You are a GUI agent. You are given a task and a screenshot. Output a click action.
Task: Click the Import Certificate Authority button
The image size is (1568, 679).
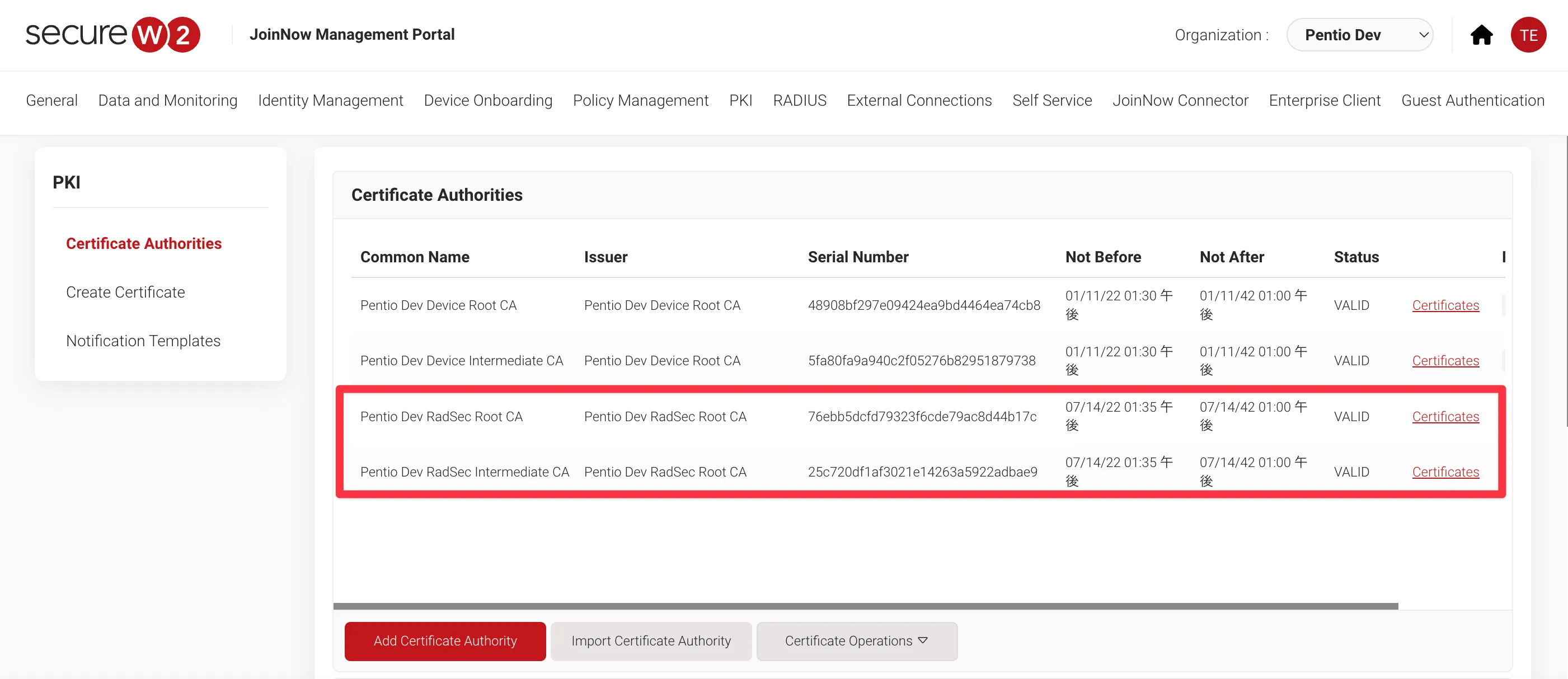click(651, 640)
